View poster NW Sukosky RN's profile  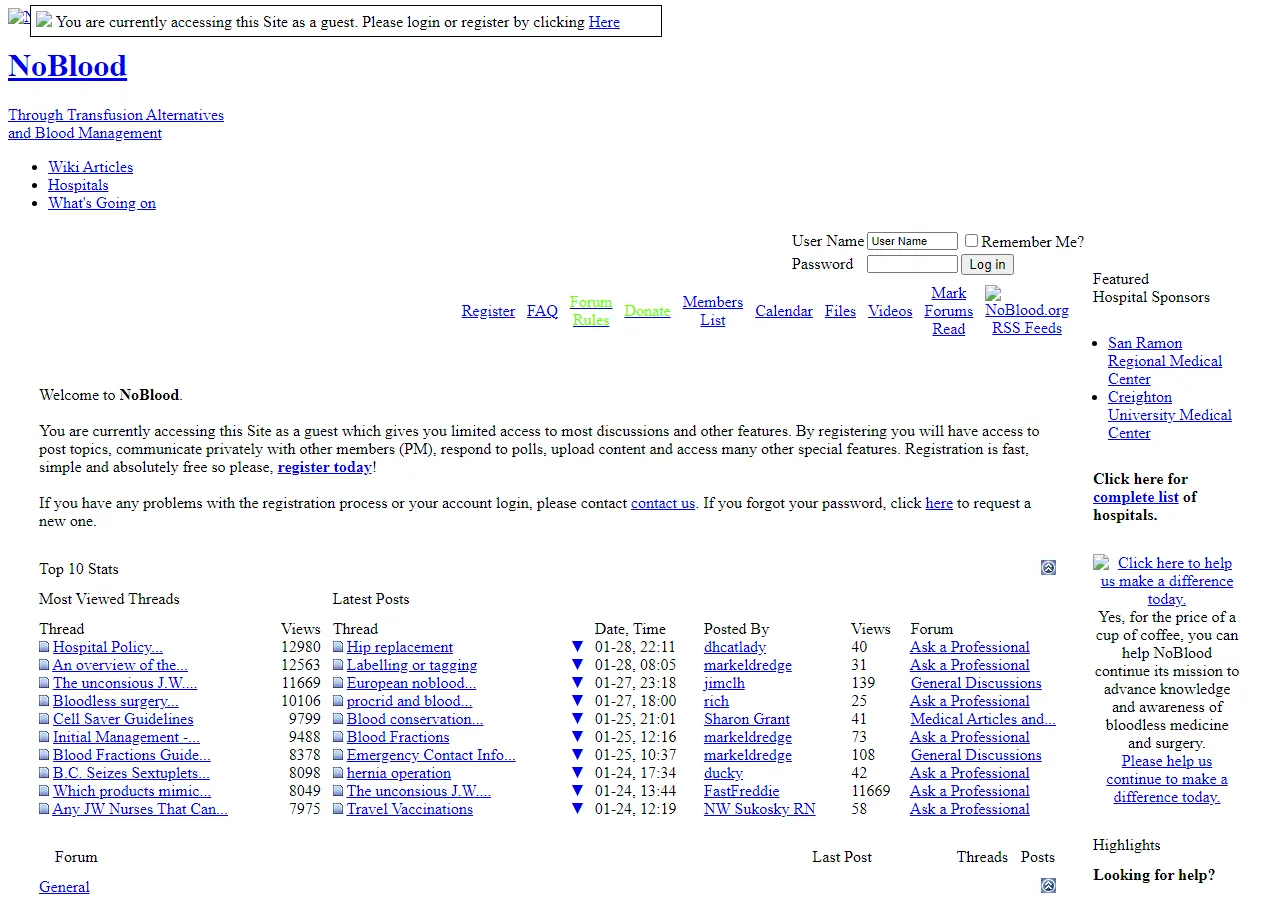click(760, 809)
